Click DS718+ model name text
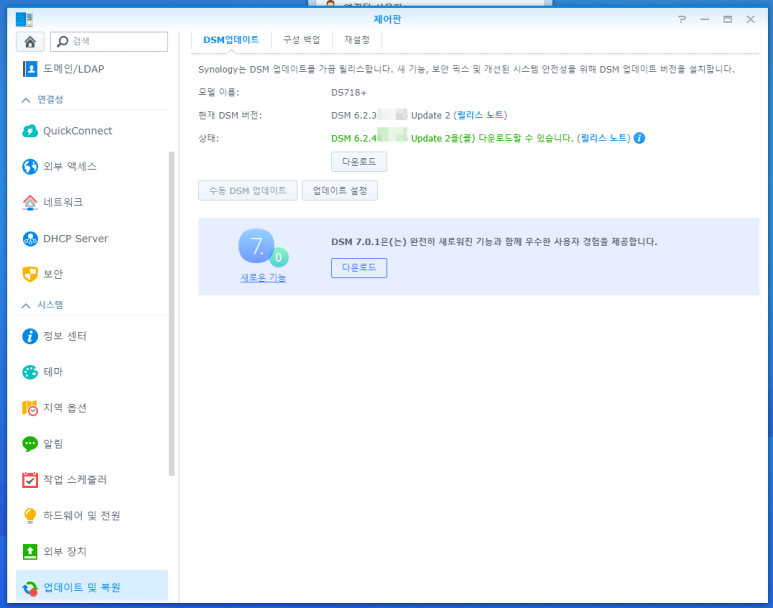This screenshot has width=773, height=608. (x=349, y=93)
